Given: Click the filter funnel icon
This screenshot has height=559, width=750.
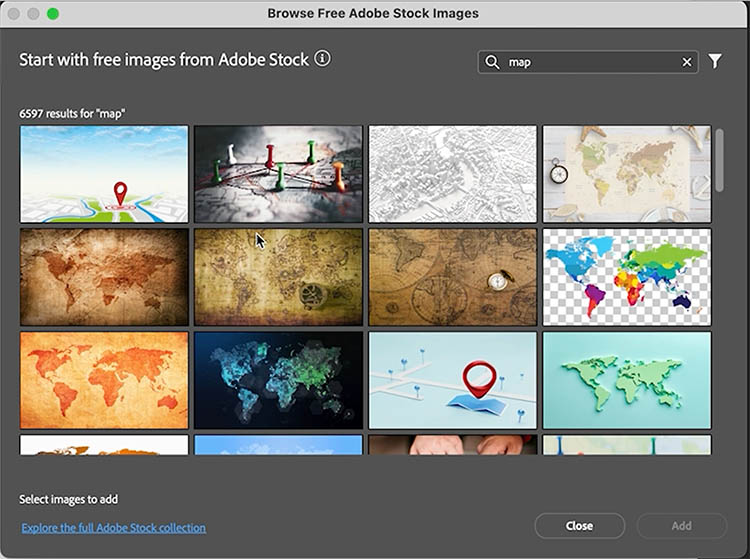Looking at the screenshot, I should pyautogui.click(x=715, y=62).
